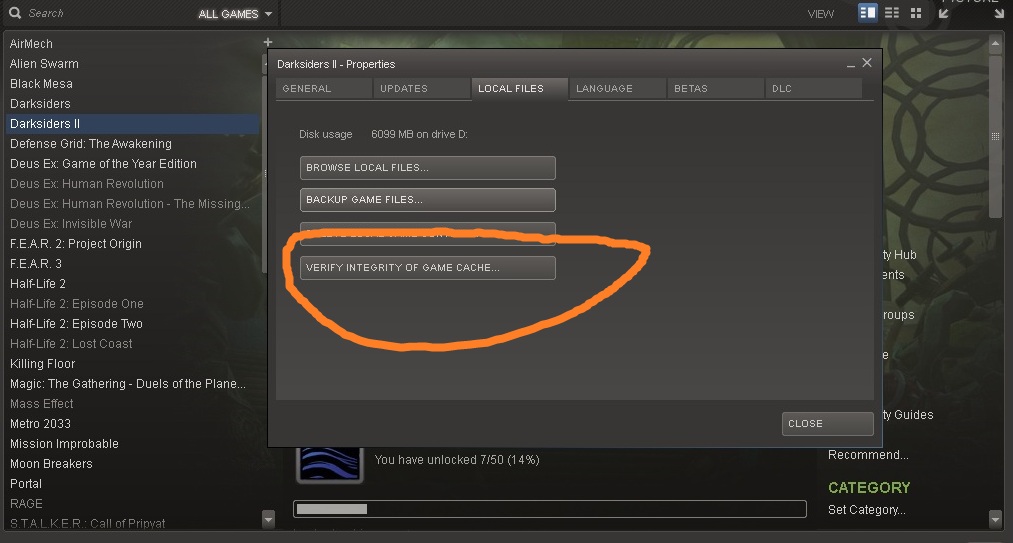Open the UPDATES tab

tap(421, 89)
